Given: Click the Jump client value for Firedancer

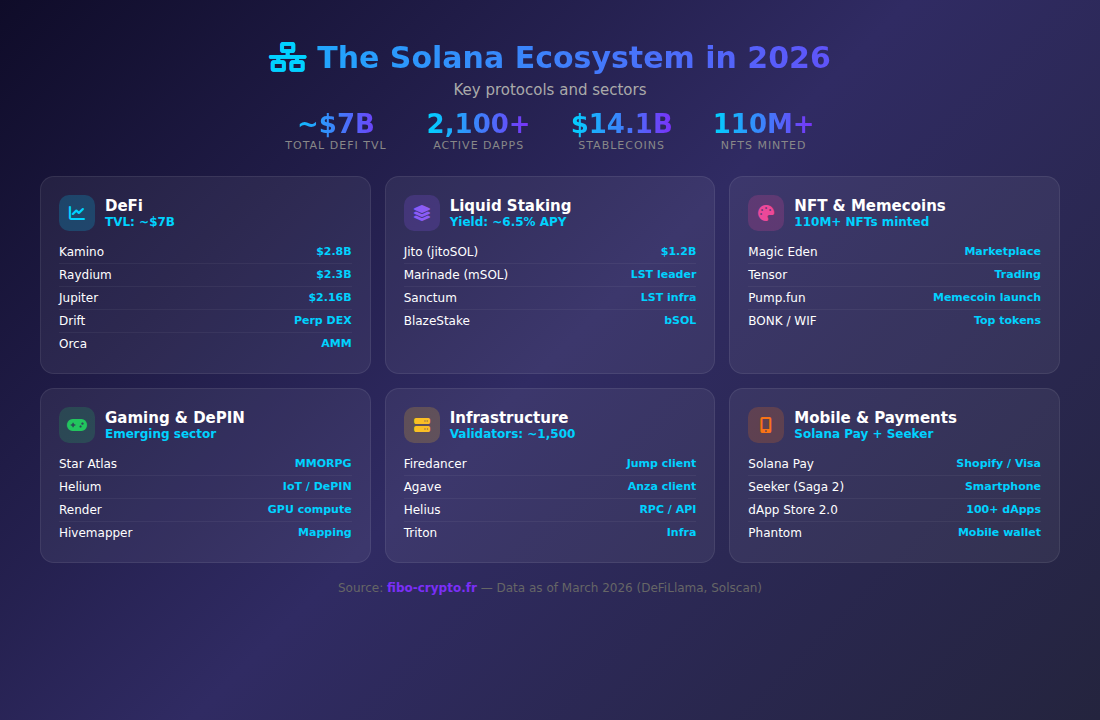Looking at the screenshot, I should (661, 463).
